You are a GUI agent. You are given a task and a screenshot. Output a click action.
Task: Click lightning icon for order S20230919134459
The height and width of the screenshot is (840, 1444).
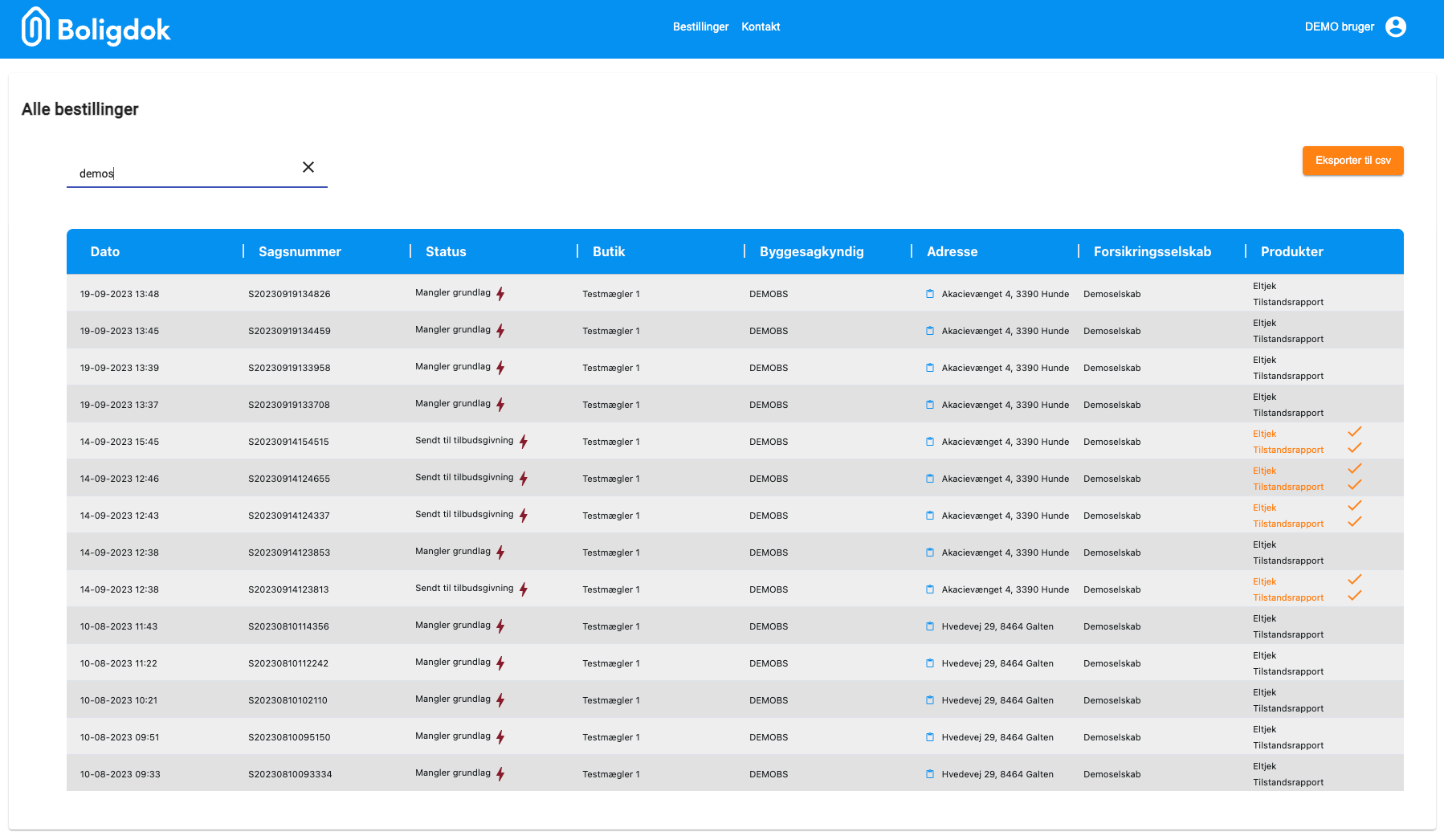500,331
